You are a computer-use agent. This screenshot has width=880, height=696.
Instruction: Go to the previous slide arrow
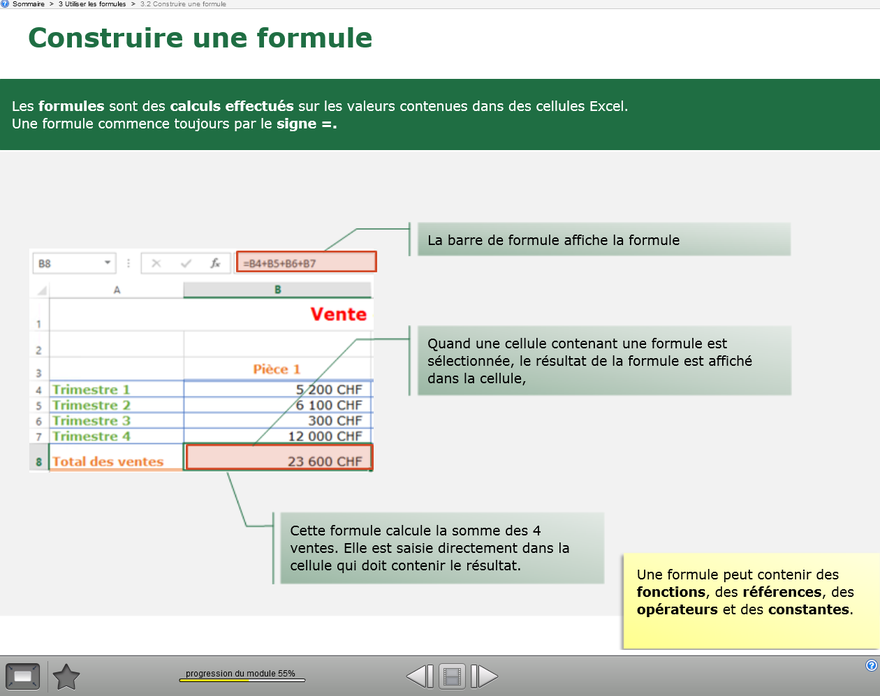tap(420, 677)
